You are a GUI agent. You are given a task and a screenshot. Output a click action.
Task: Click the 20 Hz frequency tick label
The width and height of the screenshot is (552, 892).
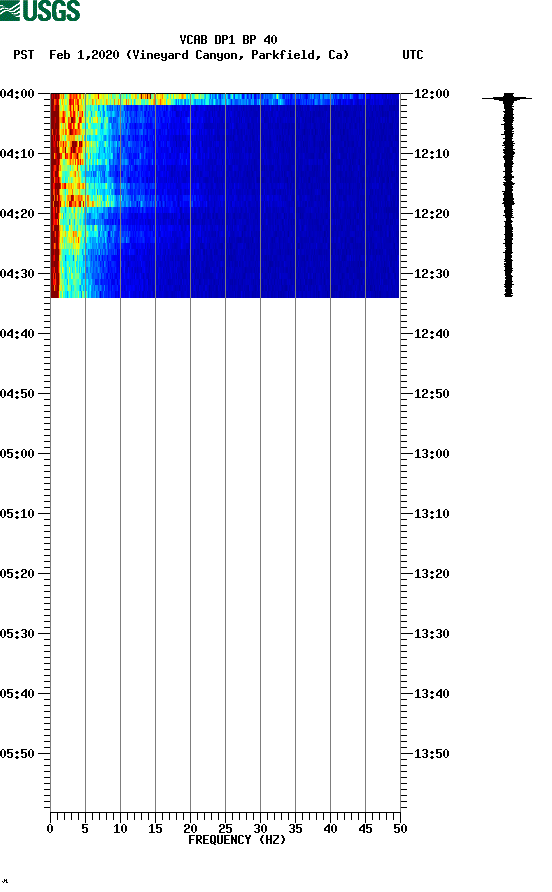point(190,829)
